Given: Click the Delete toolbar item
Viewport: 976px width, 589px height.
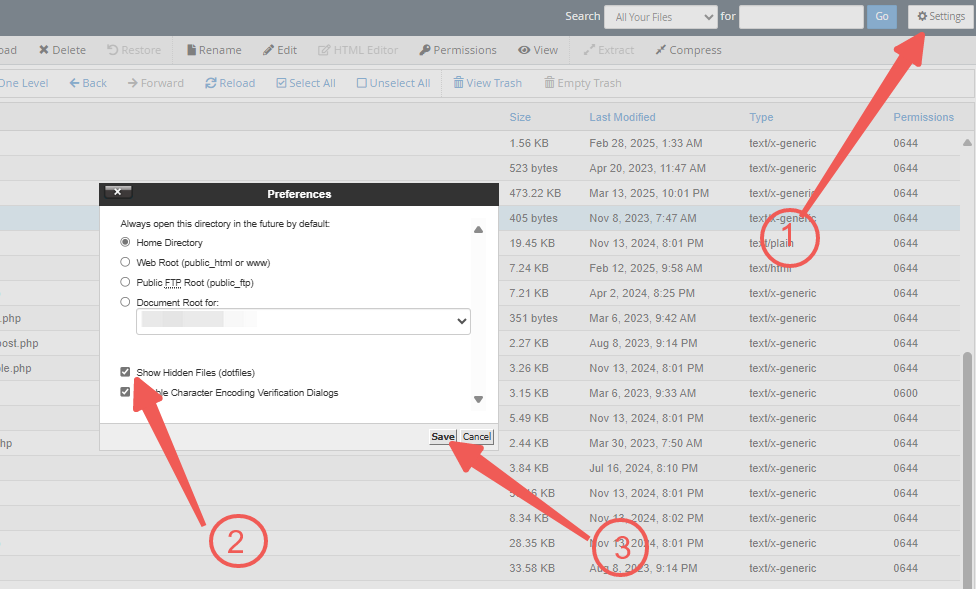Looking at the screenshot, I should (62, 50).
